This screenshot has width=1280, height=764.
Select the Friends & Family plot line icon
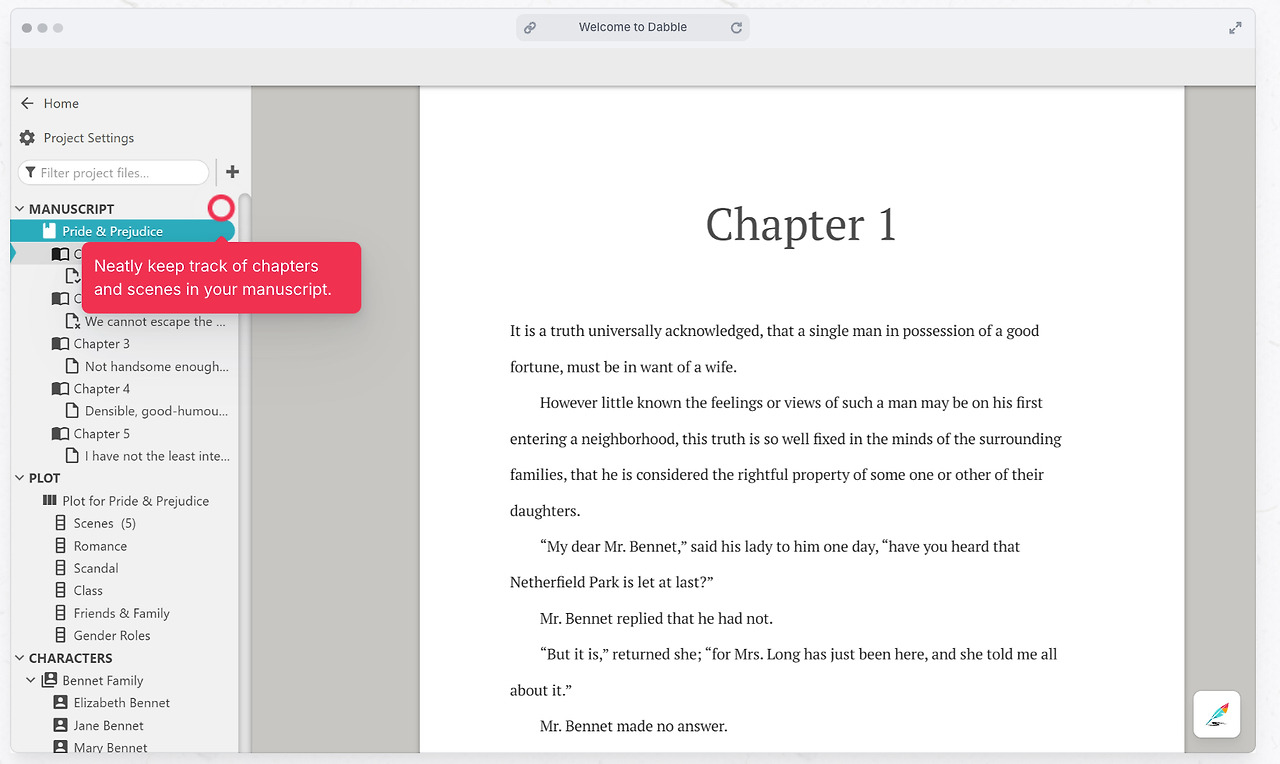(60, 613)
